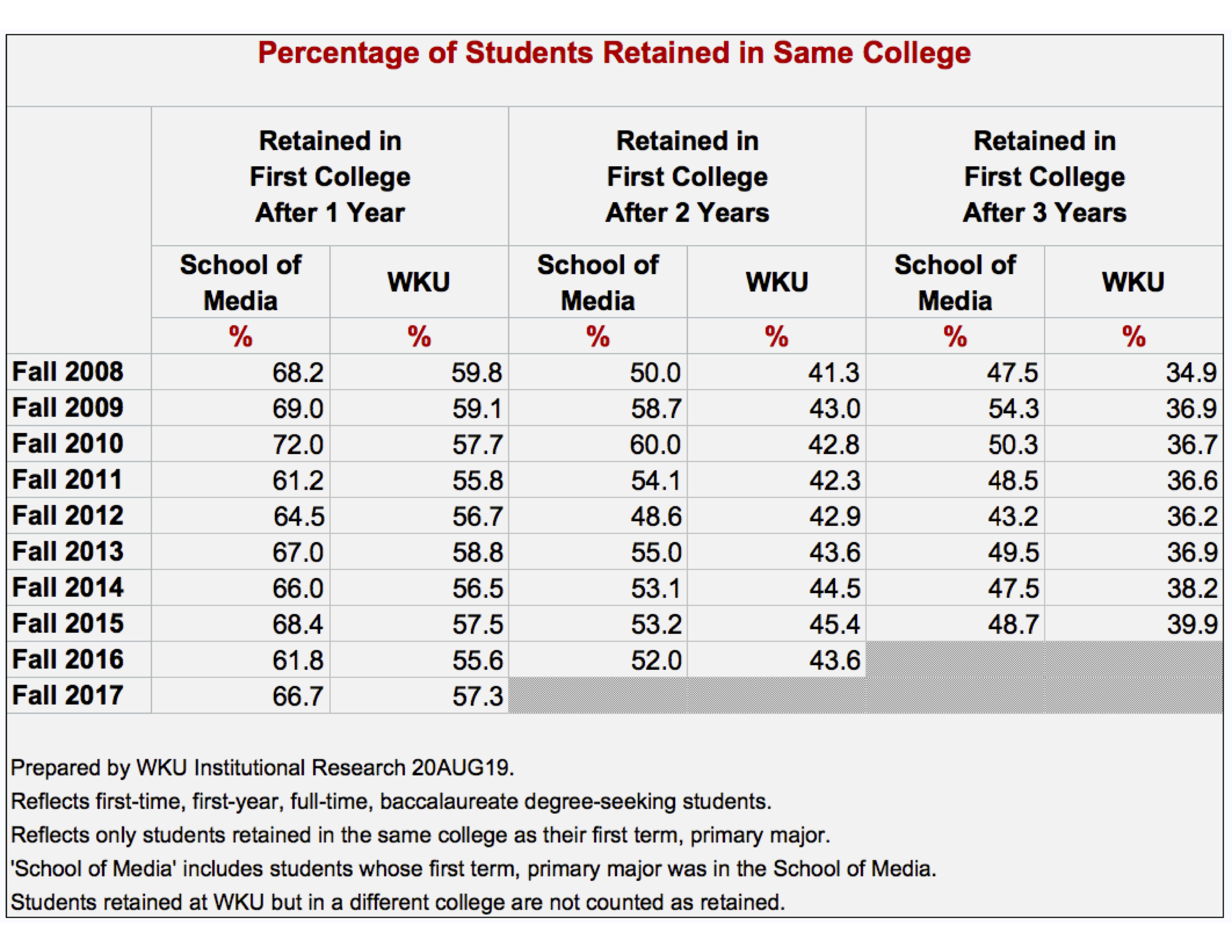The width and height of the screenshot is (1232, 952).
Task: Click the 72.0 cell in Fall 2010 row
Action: click(298, 445)
